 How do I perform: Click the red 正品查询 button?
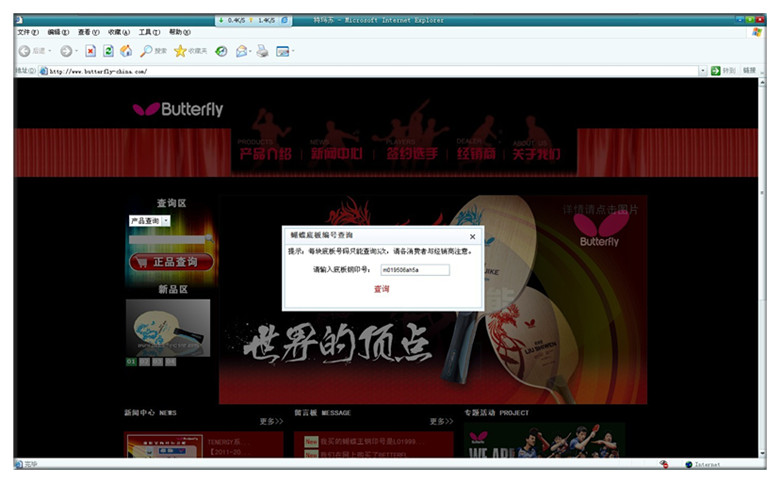(172, 262)
